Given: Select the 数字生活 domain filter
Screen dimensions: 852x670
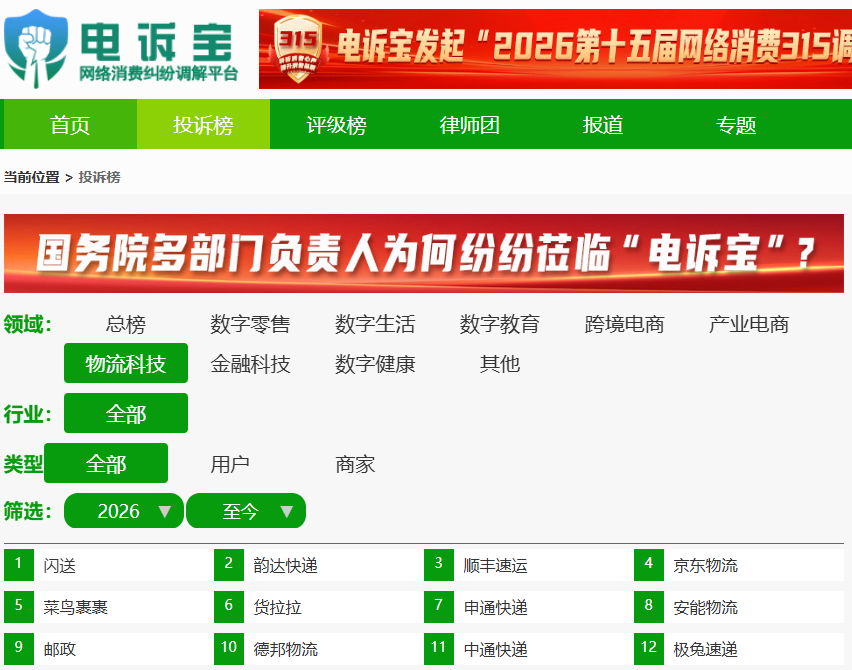Looking at the screenshot, I should point(375,324).
